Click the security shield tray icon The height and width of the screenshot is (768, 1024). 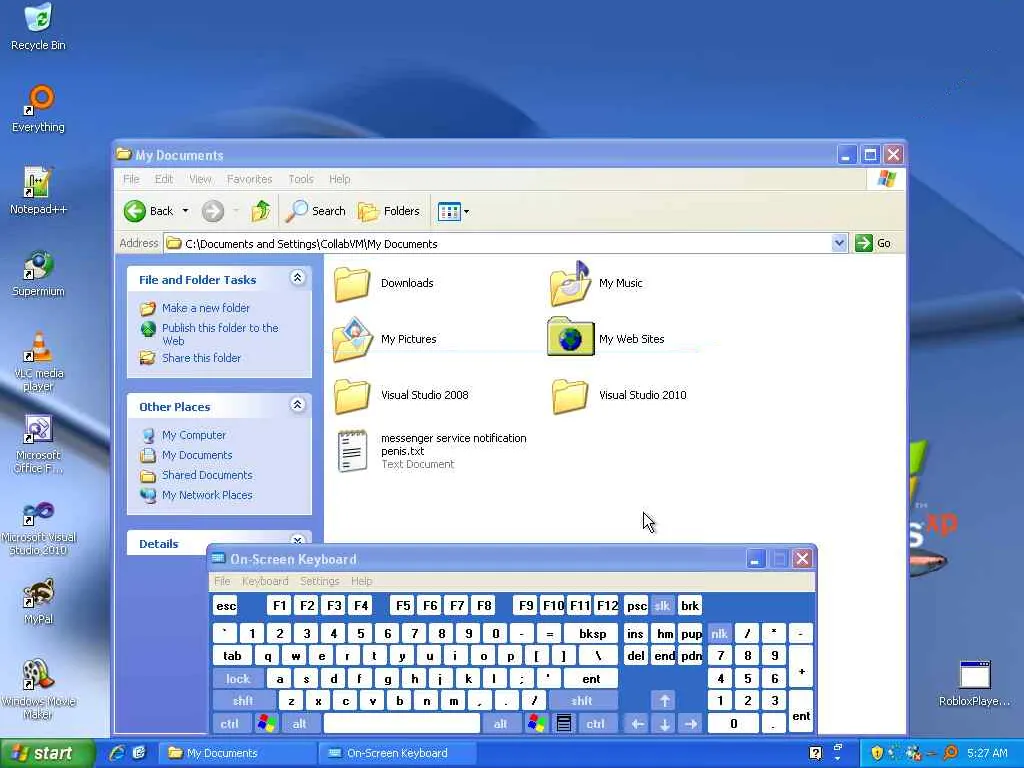tap(876, 753)
